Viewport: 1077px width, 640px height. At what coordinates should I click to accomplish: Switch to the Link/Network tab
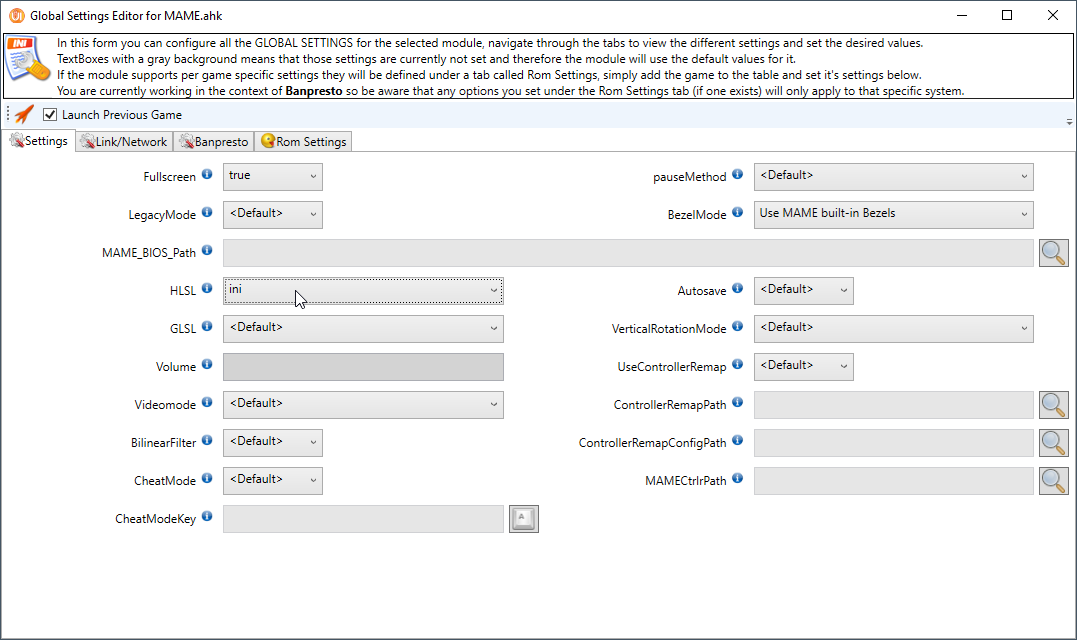click(123, 142)
